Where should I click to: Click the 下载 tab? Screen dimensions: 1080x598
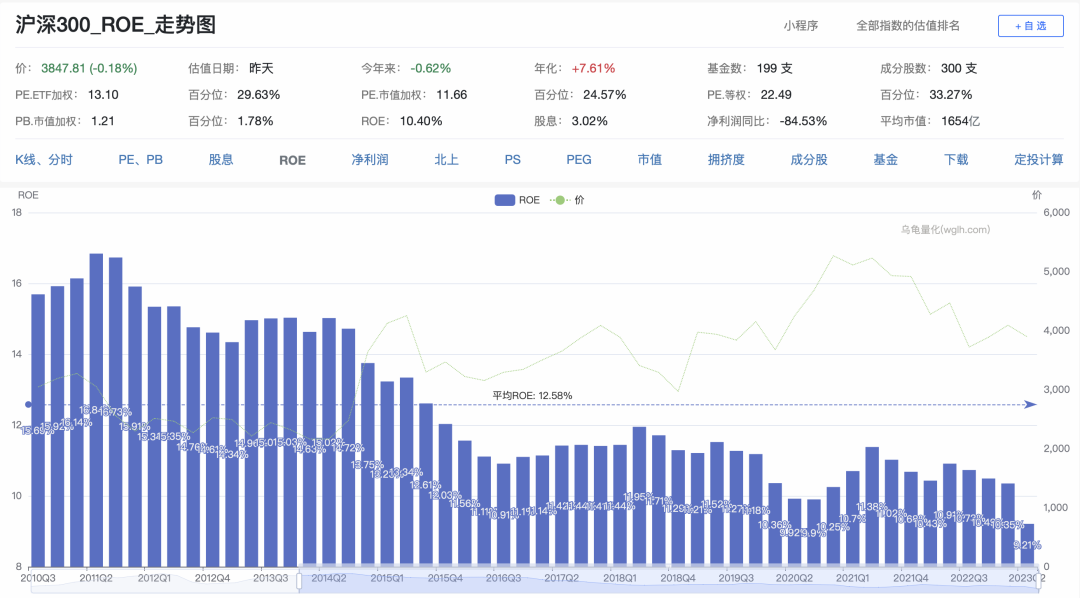click(x=956, y=160)
